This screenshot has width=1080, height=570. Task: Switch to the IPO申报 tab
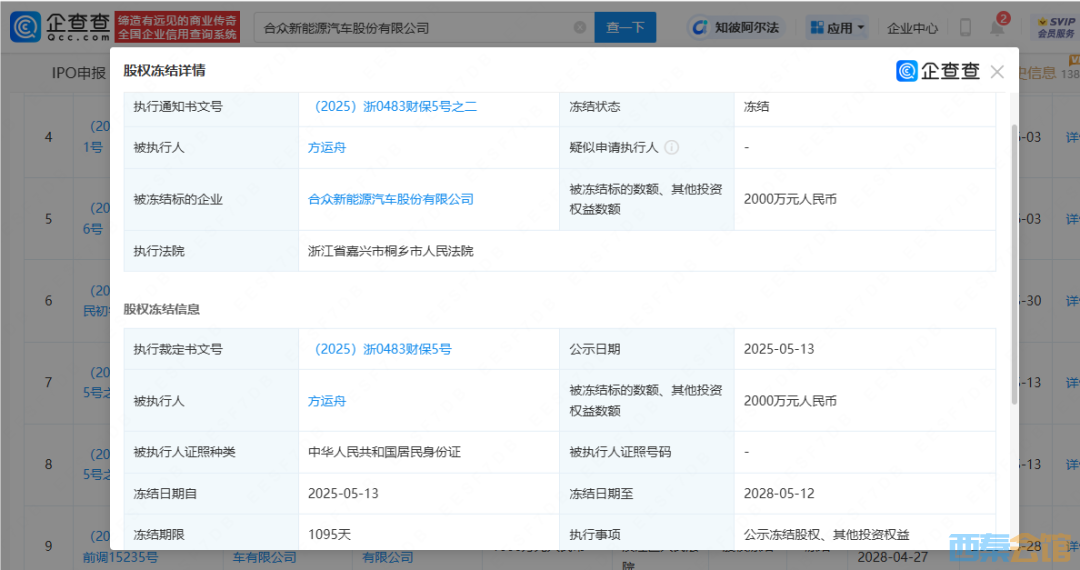pos(78,73)
